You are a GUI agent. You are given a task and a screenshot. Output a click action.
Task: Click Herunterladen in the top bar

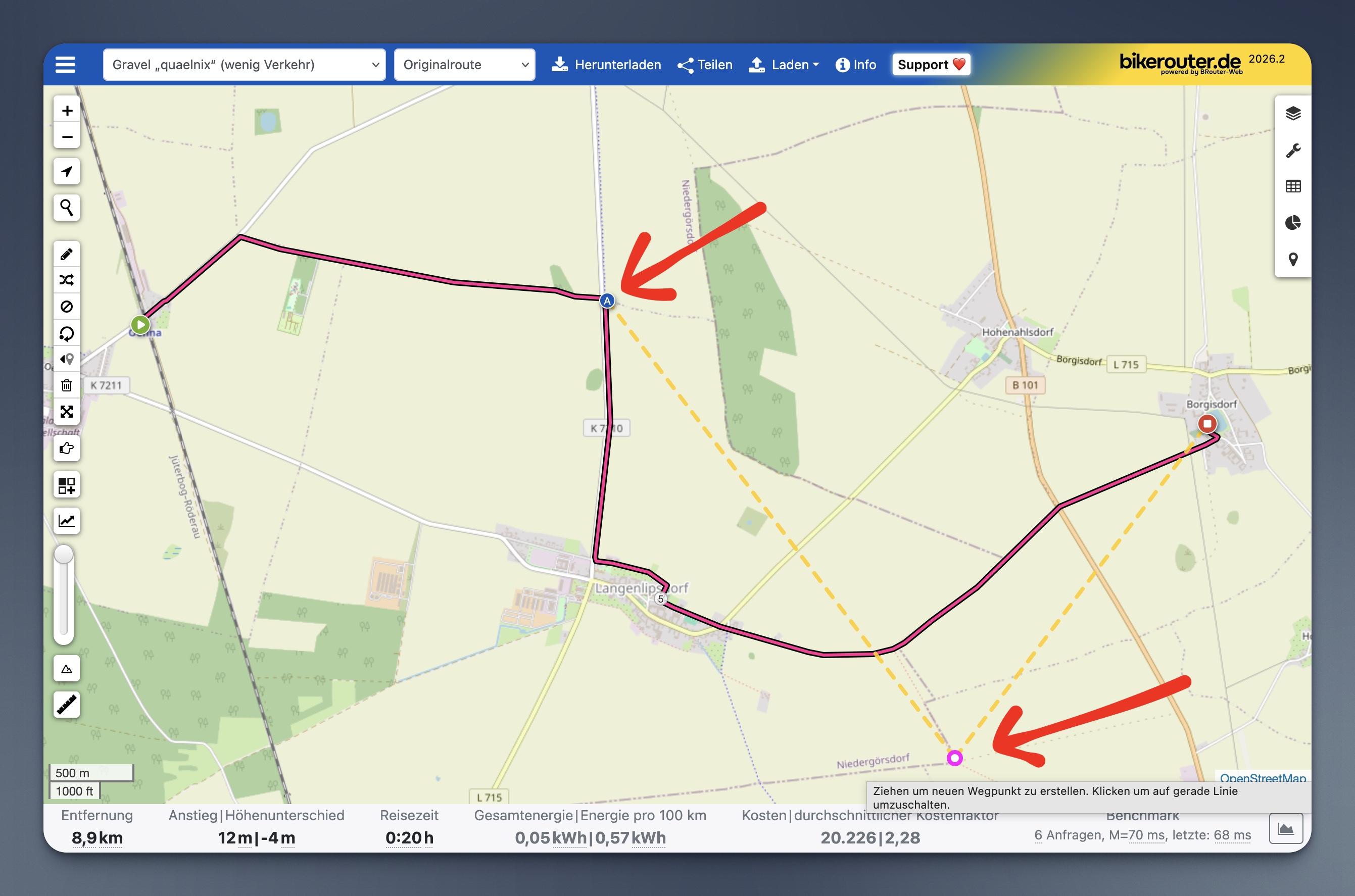[x=606, y=65]
